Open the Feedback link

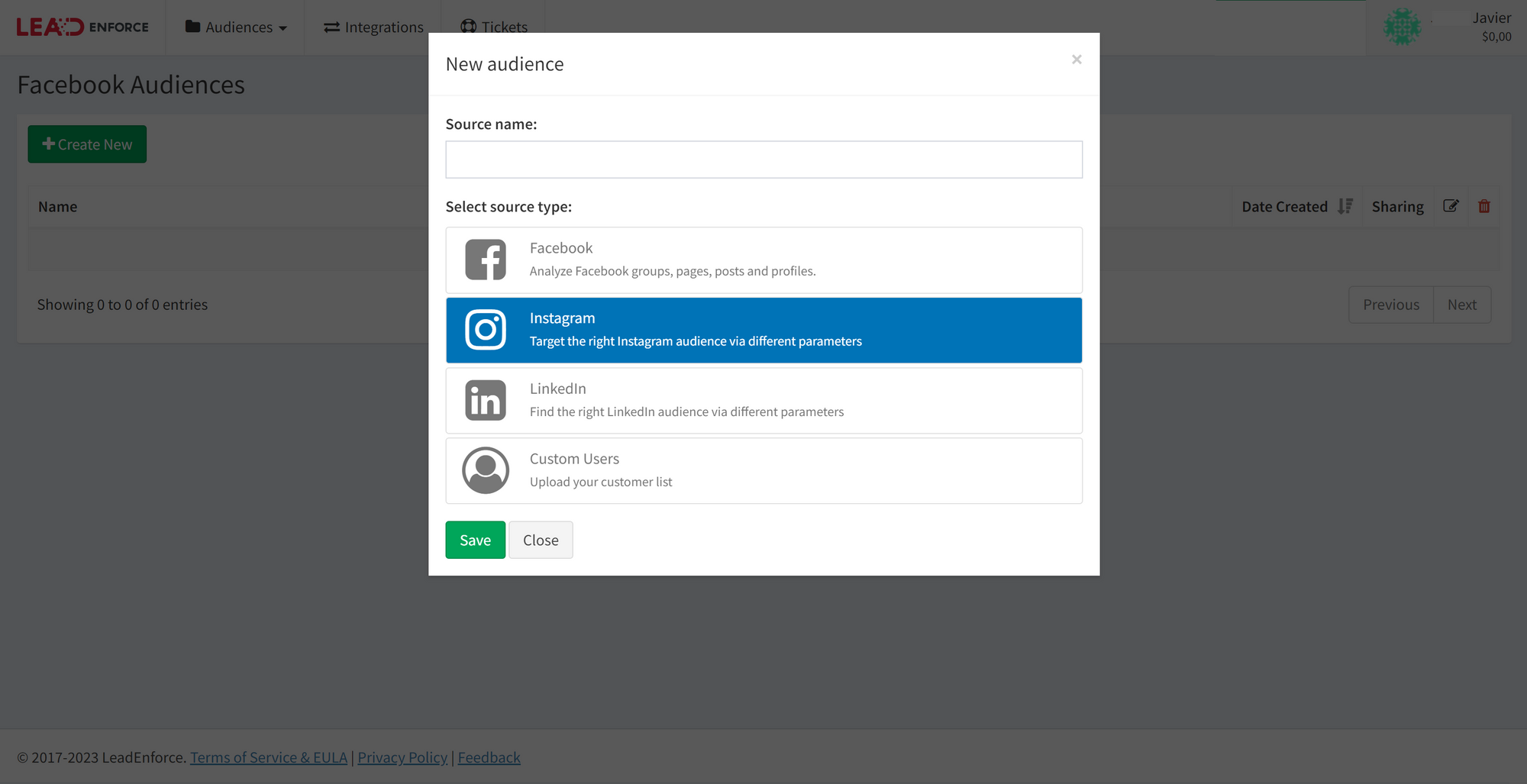tap(489, 757)
